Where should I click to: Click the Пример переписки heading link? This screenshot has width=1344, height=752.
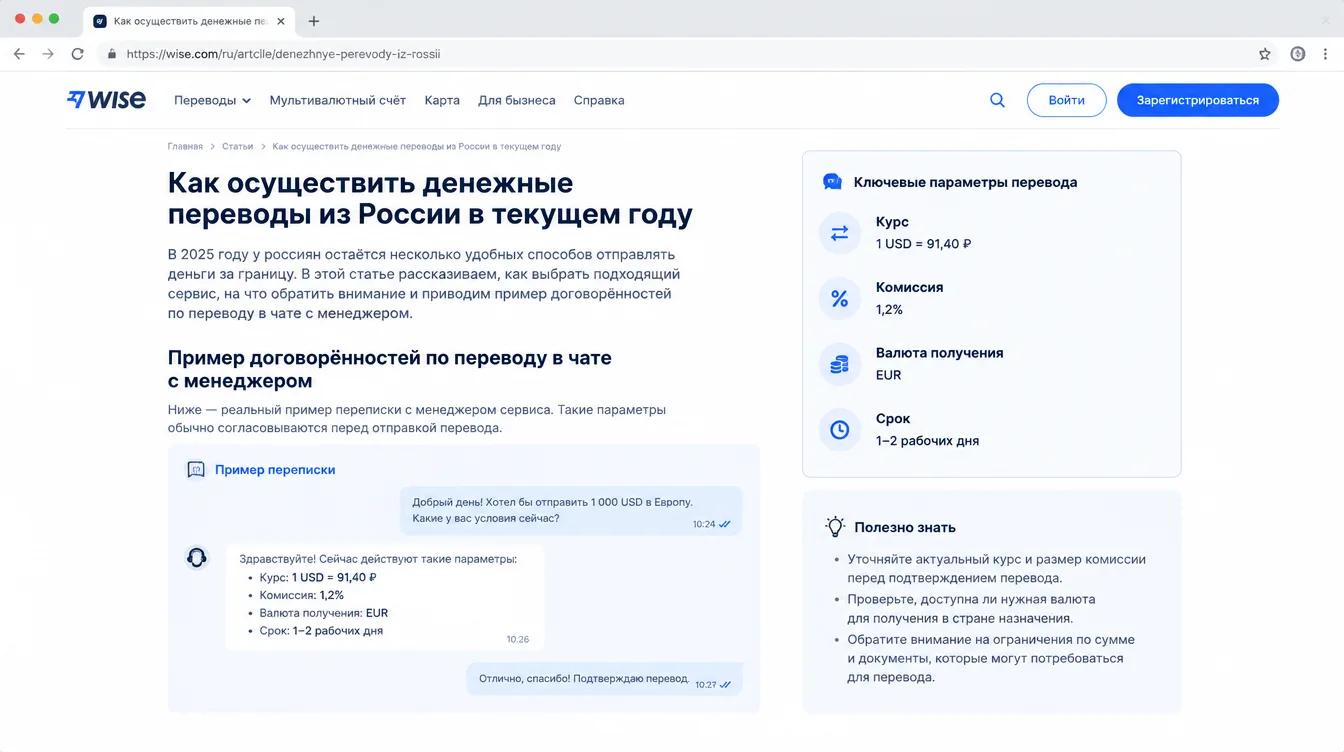point(275,470)
